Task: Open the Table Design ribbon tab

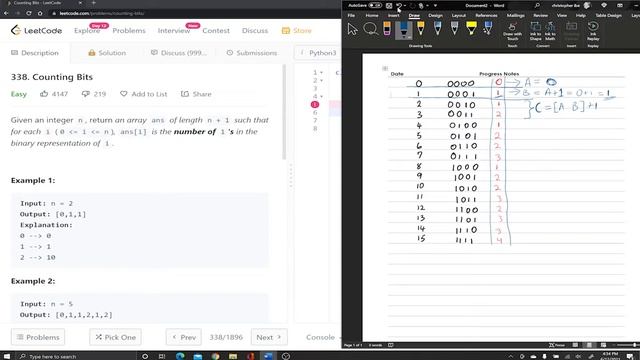Action: 608,15
